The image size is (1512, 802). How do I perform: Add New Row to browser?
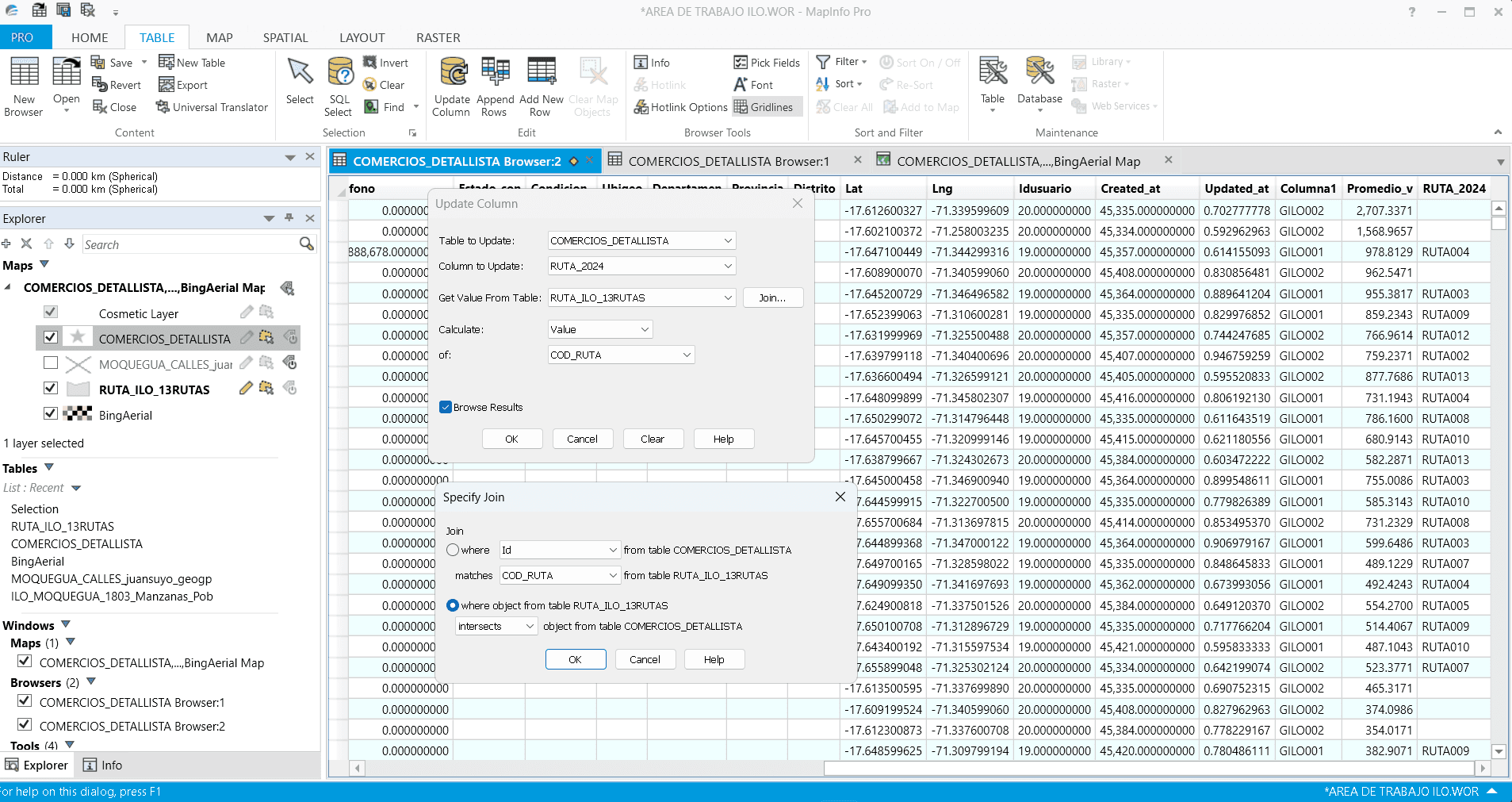[542, 87]
